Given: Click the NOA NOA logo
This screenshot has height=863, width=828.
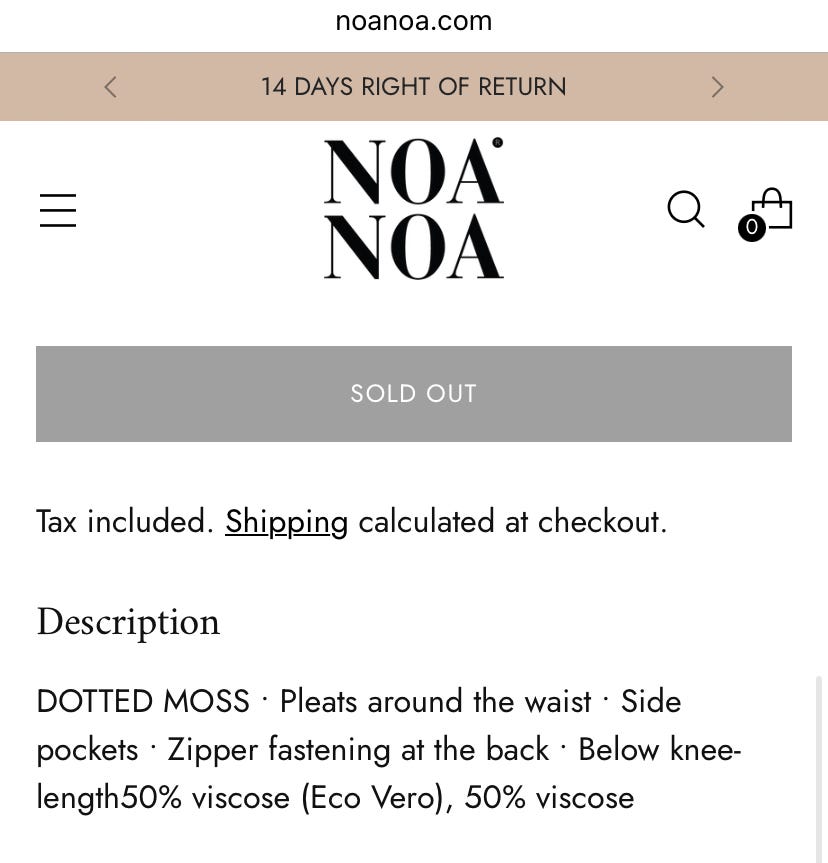Looking at the screenshot, I should click(x=413, y=210).
